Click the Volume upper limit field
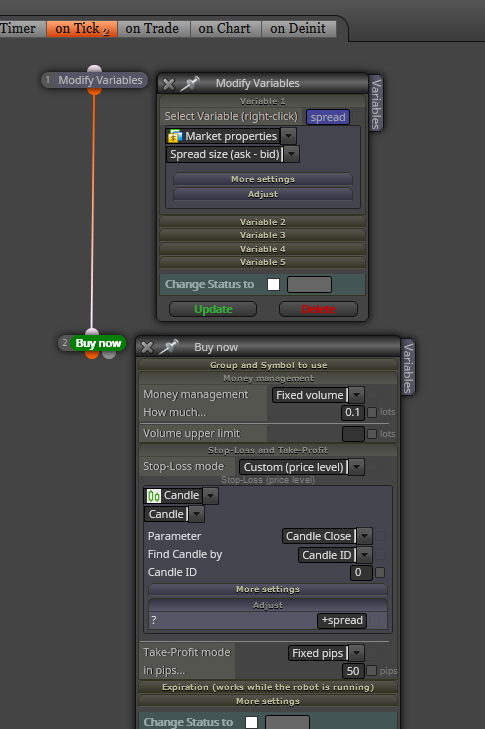Image resolution: width=485 pixels, height=729 pixels. pyautogui.click(x=353, y=434)
